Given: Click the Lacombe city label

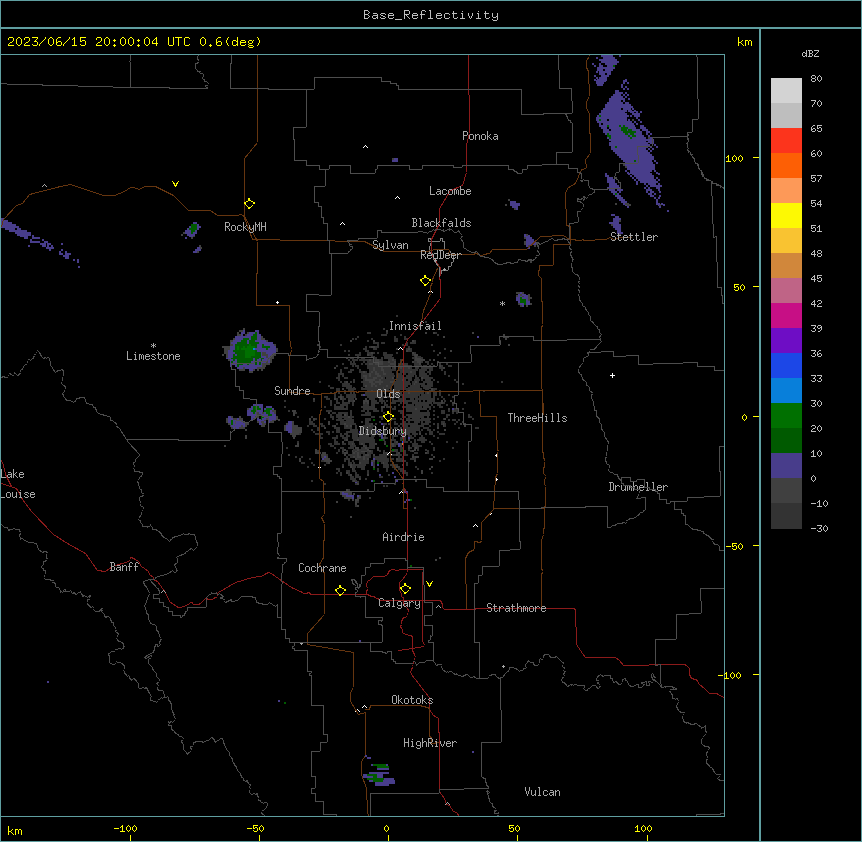Looking at the screenshot, I should point(450,191).
